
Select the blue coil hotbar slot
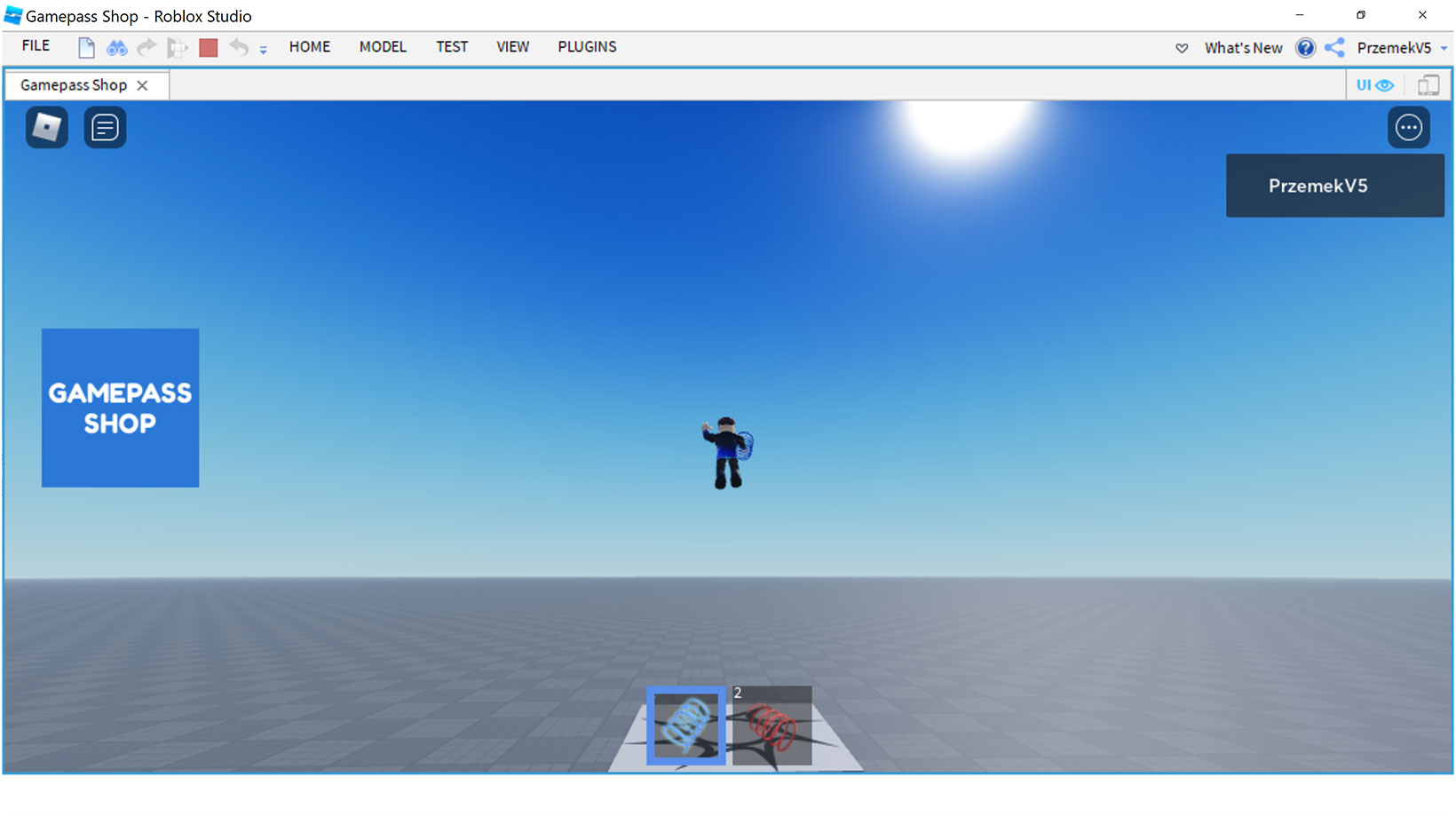tap(686, 725)
